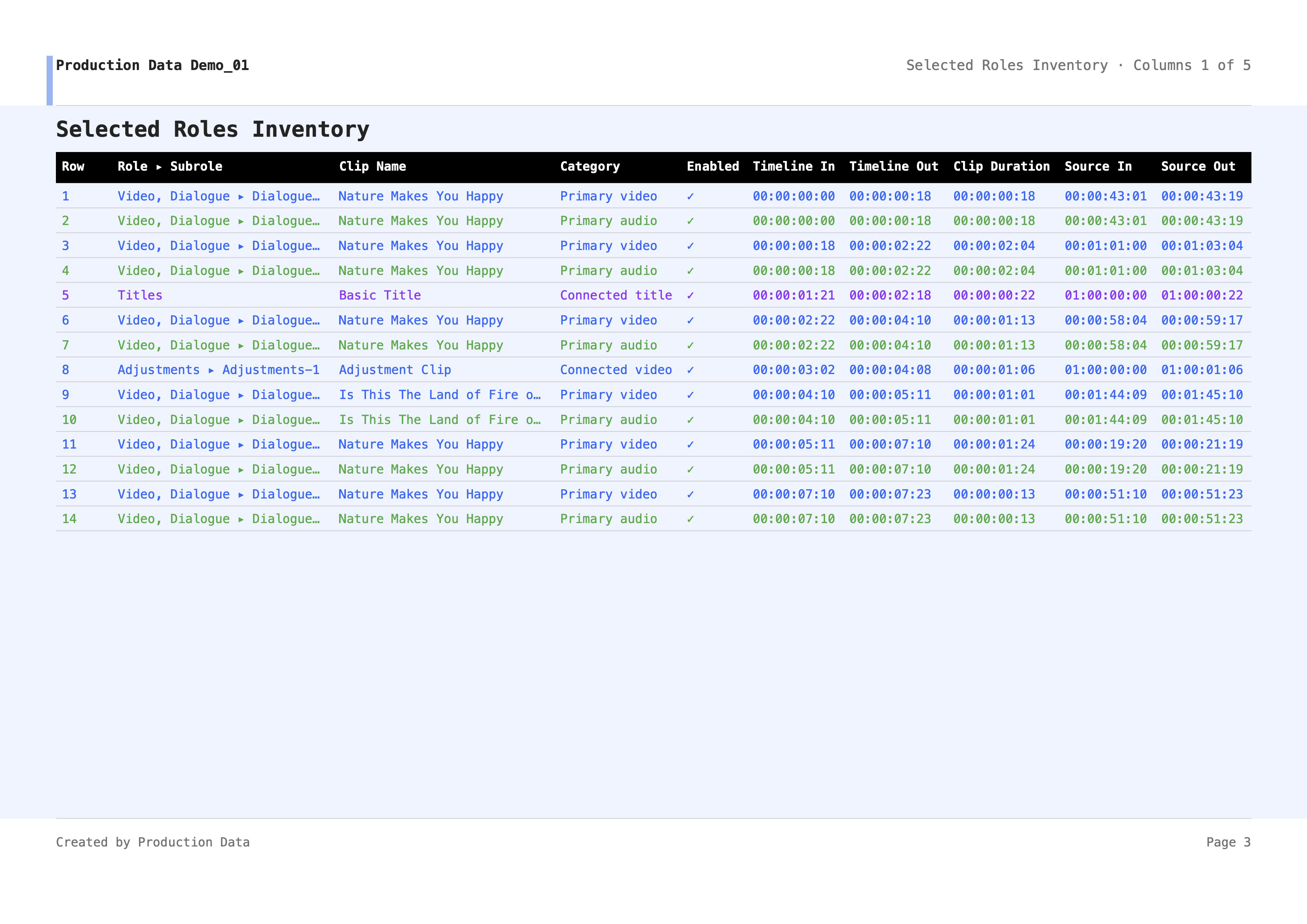Click the Role ▸ Subrole column header
1307x924 pixels.
point(170,167)
